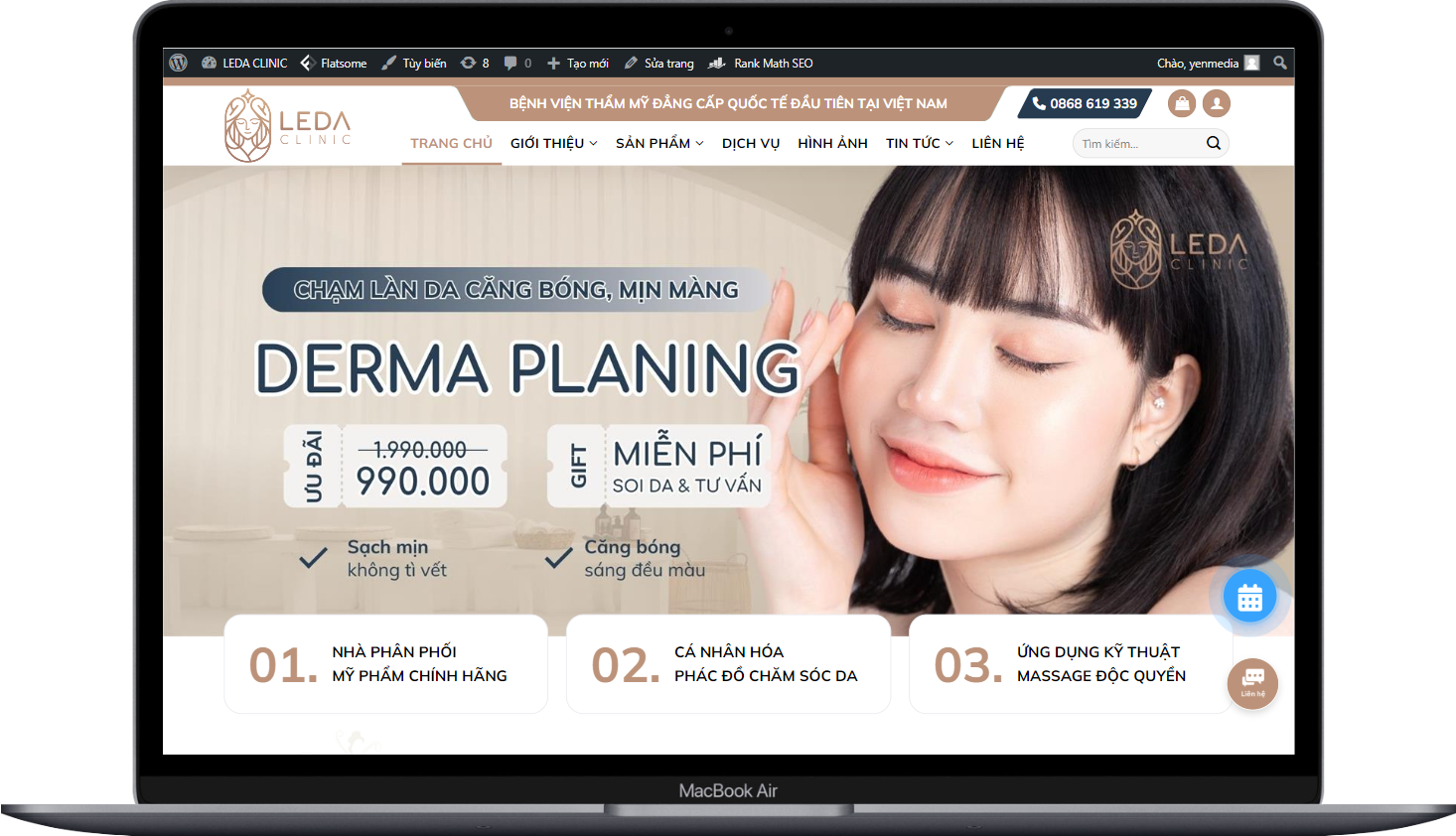The image size is (1456, 836).
Task: Click Tạo mới to add new content
Action: click(577, 63)
